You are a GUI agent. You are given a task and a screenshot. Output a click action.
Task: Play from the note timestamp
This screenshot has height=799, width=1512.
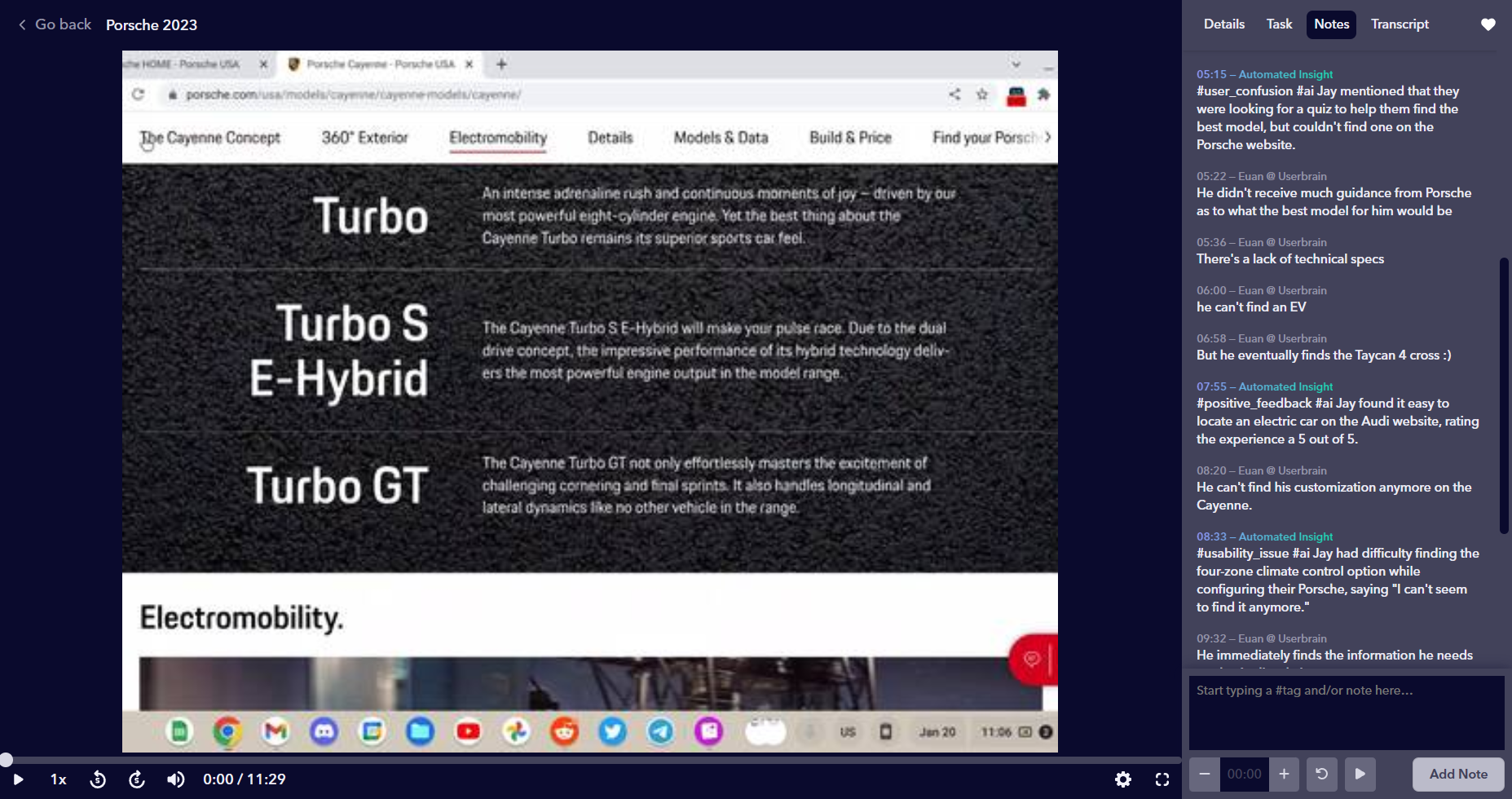pos(1360,774)
